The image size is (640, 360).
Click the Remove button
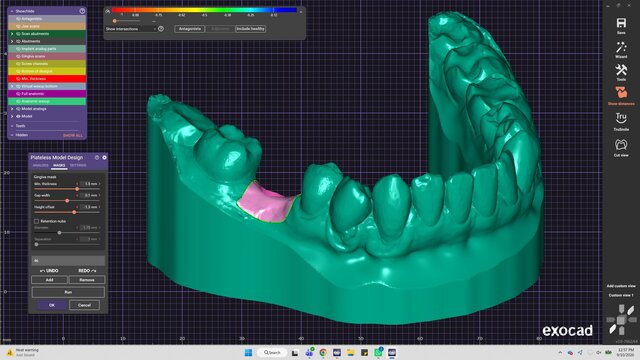pos(87,280)
